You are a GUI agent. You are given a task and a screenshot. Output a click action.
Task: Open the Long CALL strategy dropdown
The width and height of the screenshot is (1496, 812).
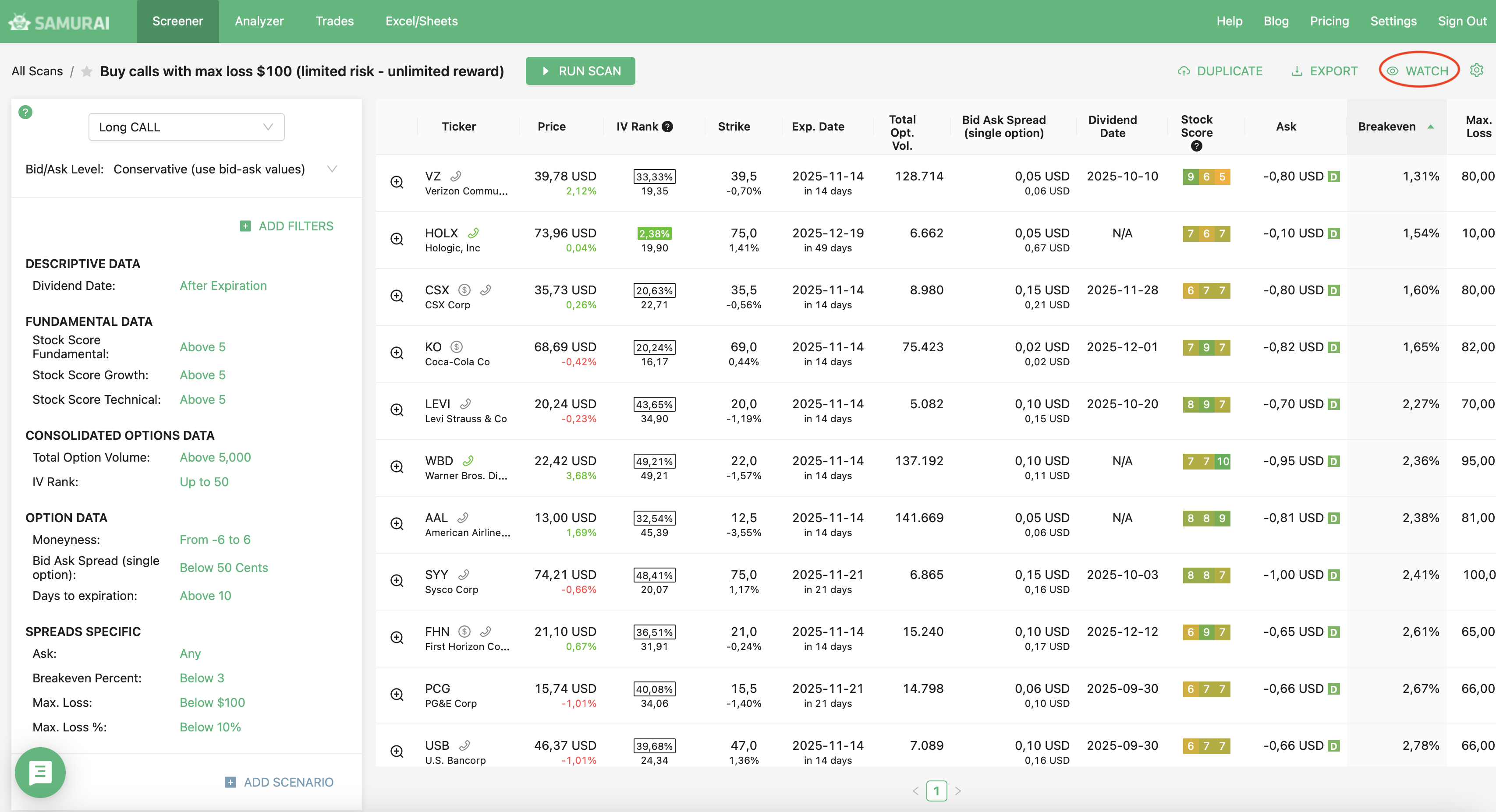click(186, 127)
